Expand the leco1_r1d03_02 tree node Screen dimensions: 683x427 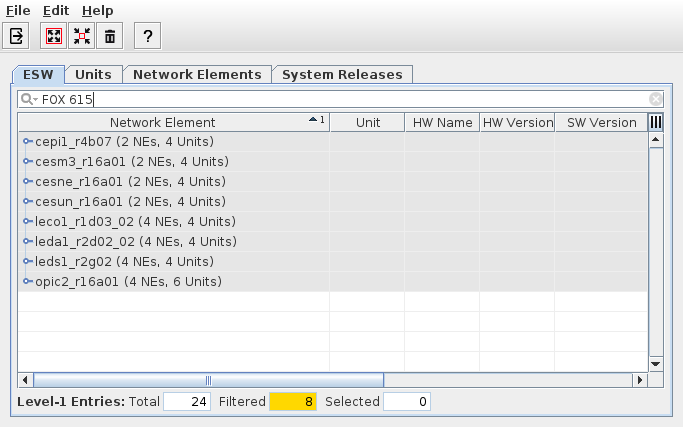[x=27, y=222]
